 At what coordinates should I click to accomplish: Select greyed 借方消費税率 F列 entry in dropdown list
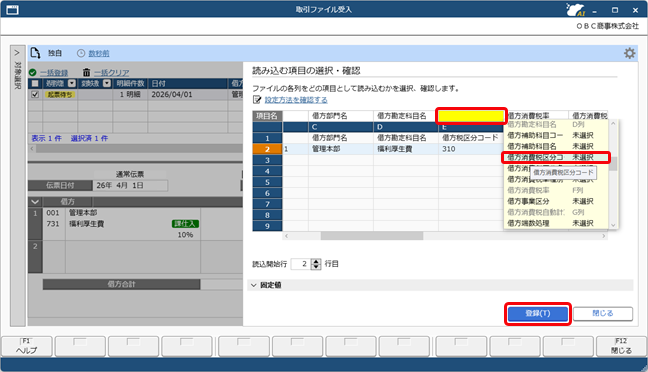(555, 190)
